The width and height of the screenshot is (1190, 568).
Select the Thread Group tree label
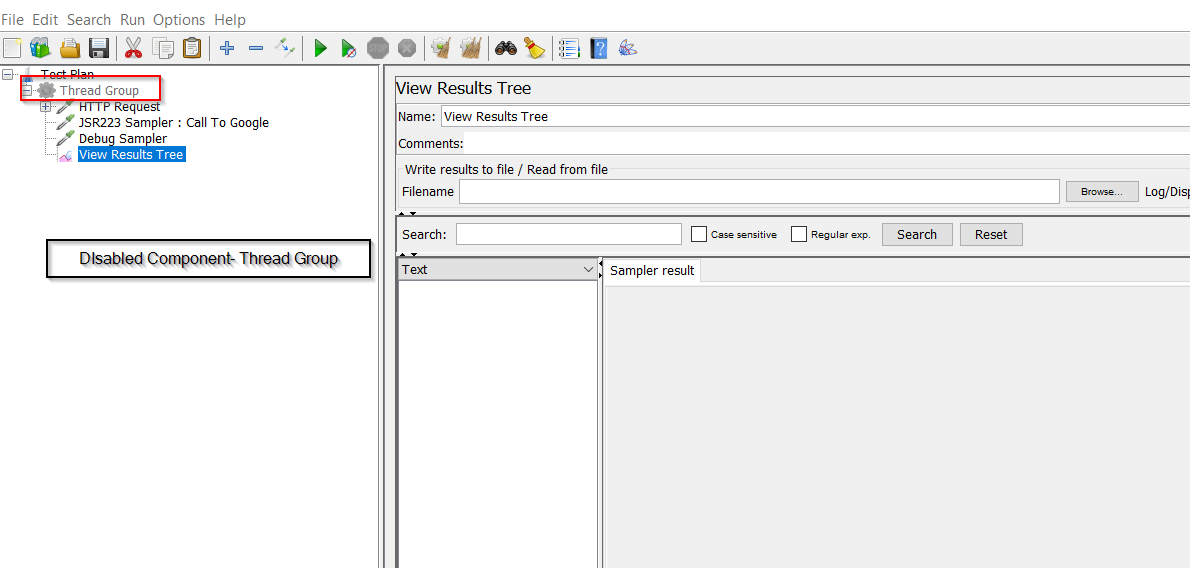click(99, 90)
